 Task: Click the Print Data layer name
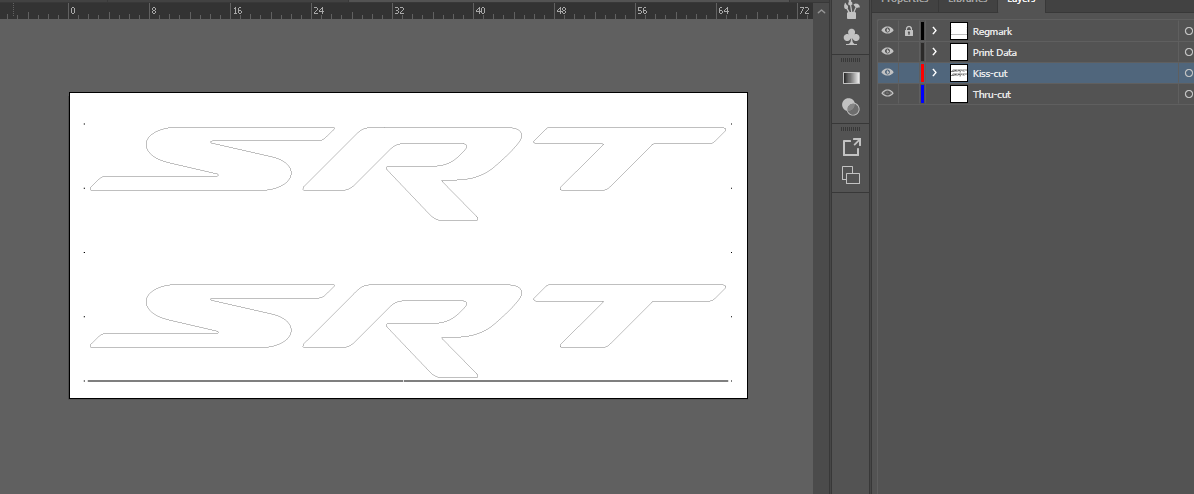pyautogui.click(x=994, y=53)
